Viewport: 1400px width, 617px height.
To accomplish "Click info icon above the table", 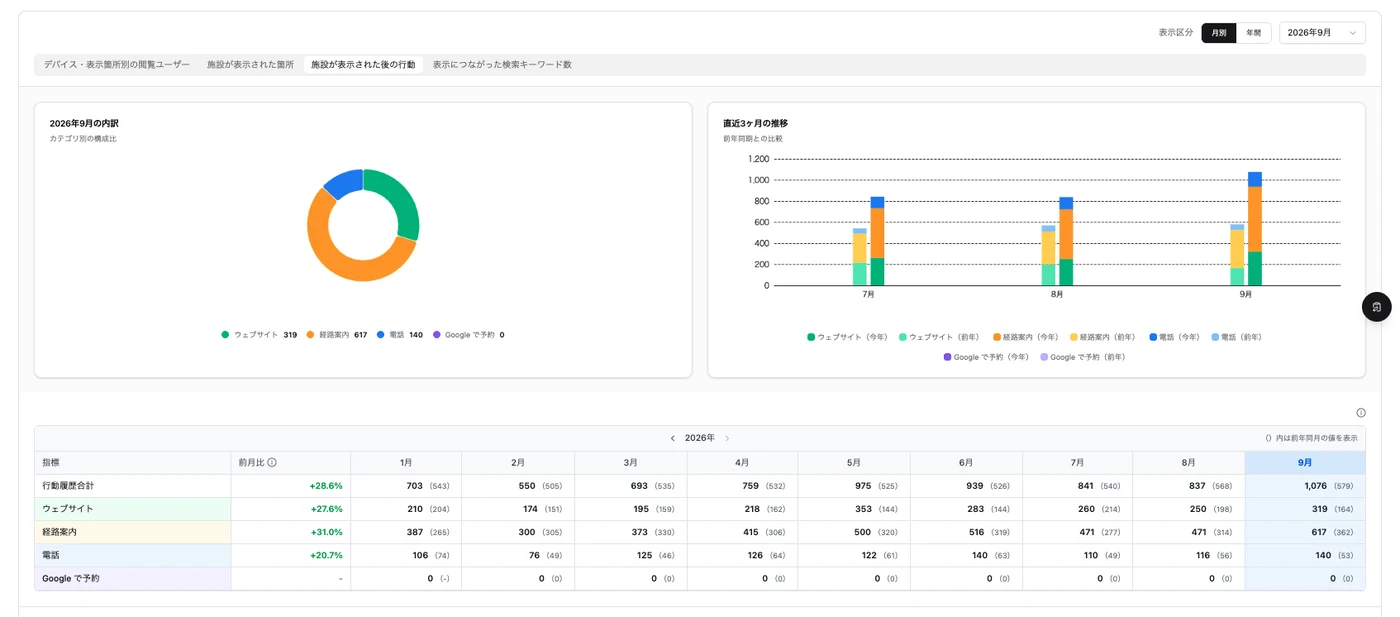I will [x=1360, y=413].
